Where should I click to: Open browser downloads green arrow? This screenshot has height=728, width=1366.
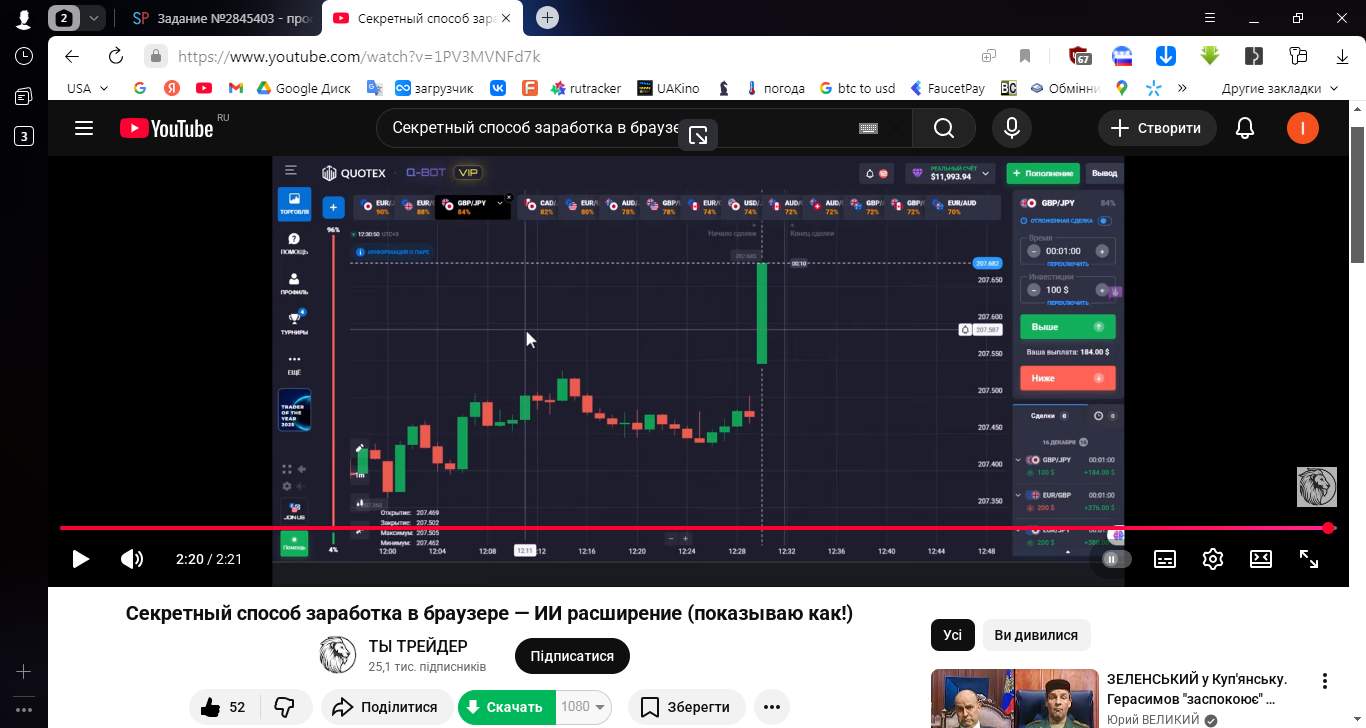[x=1209, y=56]
